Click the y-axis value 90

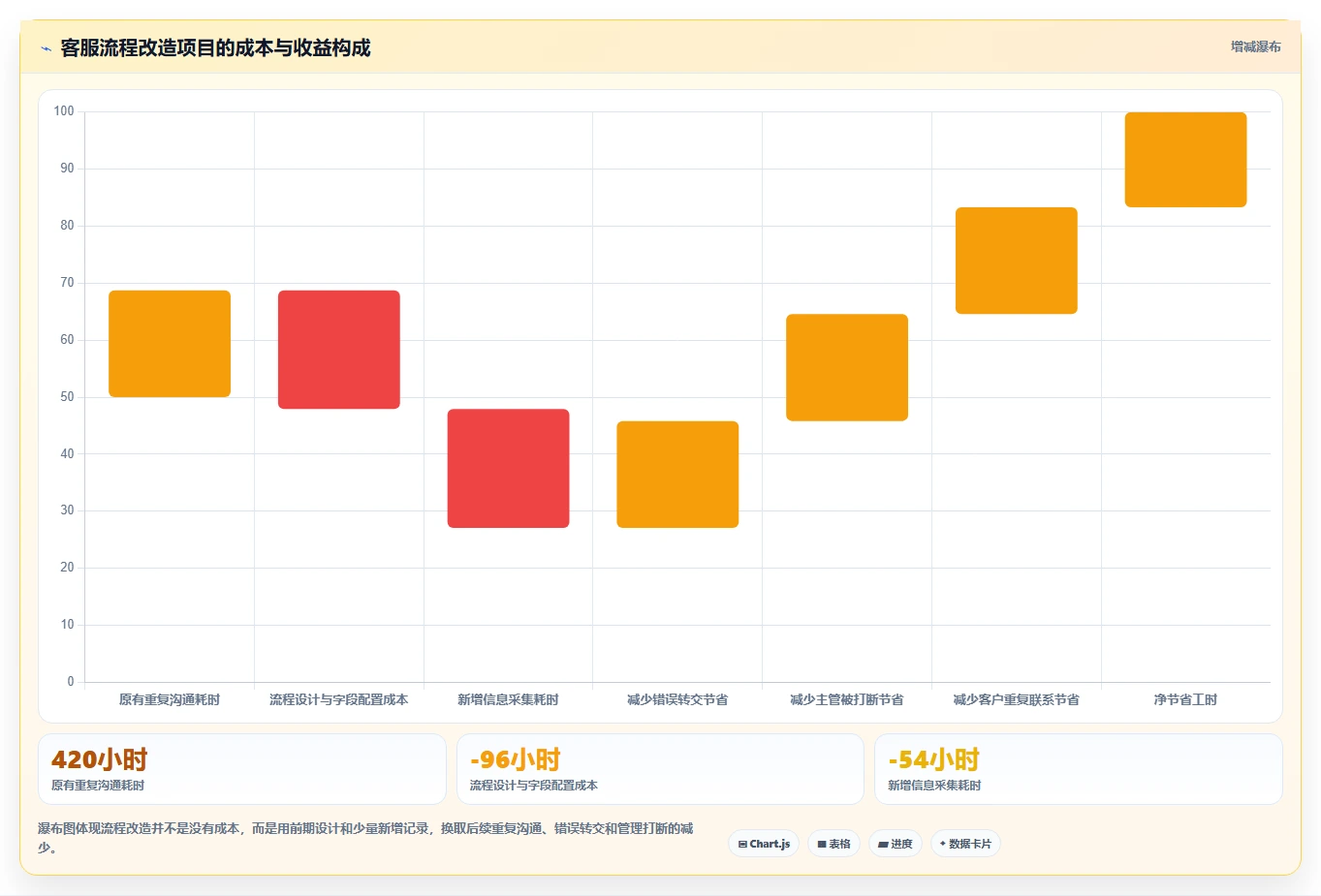67,169
